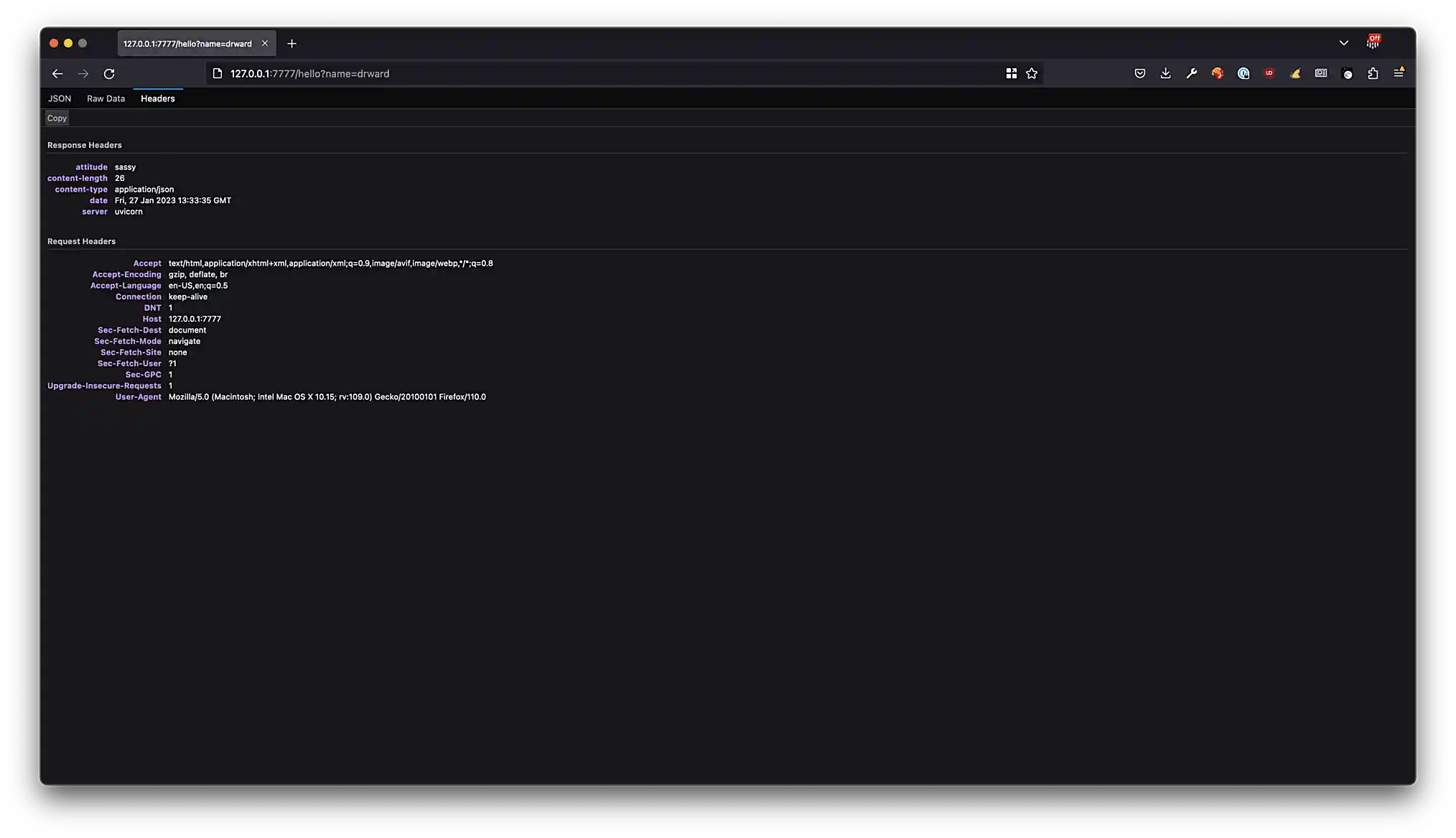Switch to the JSON tab

[x=60, y=98]
